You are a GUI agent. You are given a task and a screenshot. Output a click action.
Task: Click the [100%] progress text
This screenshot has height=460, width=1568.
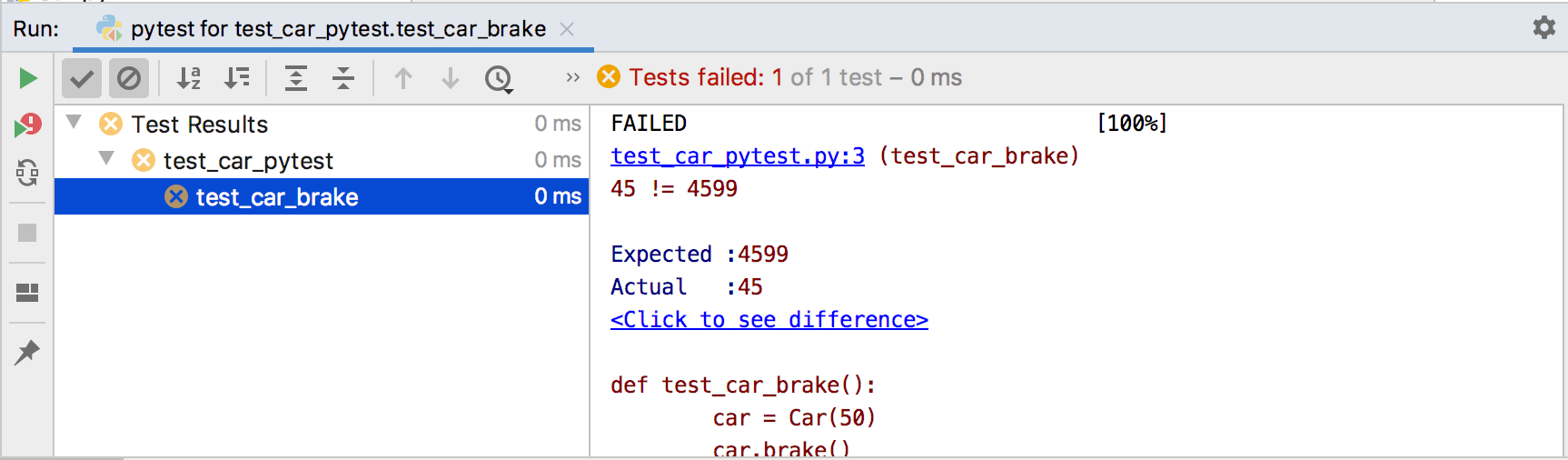tap(1132, 123)
